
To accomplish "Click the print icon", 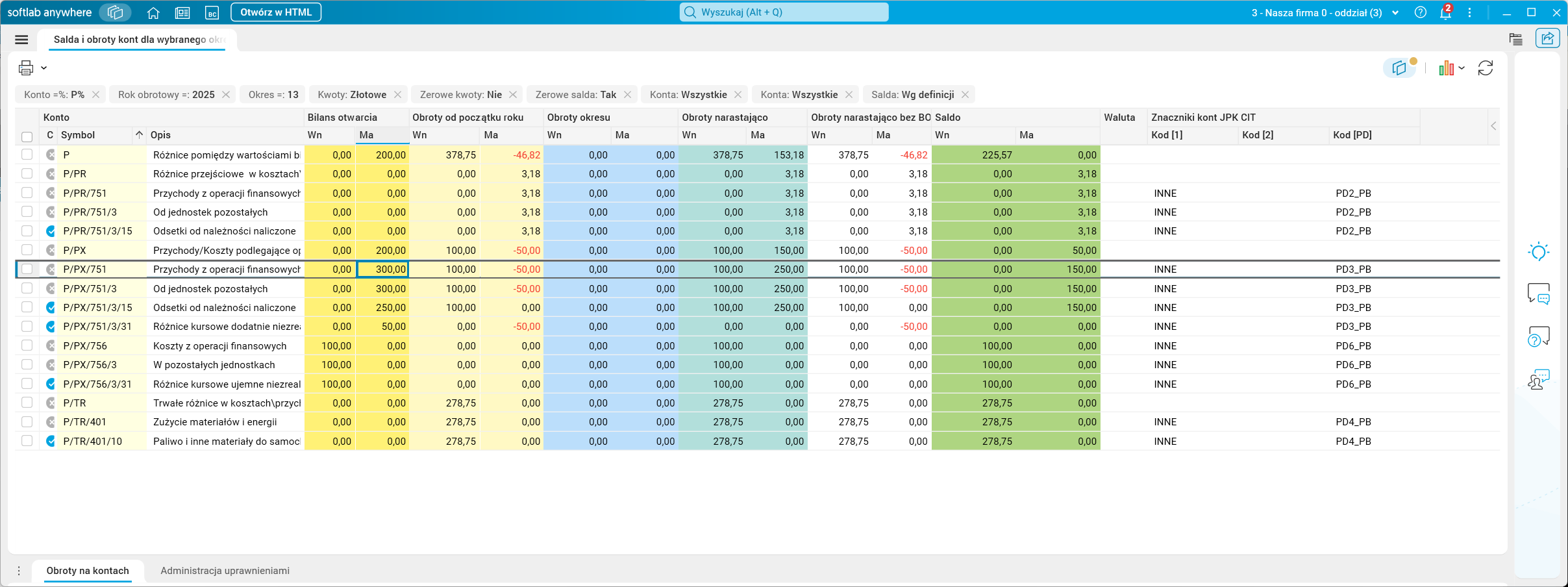I will (26, 68).
